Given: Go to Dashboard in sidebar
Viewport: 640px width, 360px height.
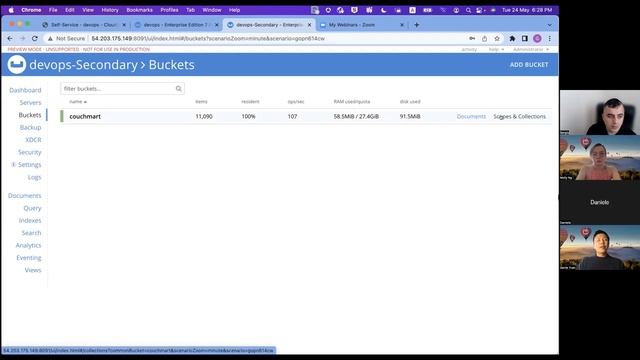Looking at the screenshot, I should [25, 90].
